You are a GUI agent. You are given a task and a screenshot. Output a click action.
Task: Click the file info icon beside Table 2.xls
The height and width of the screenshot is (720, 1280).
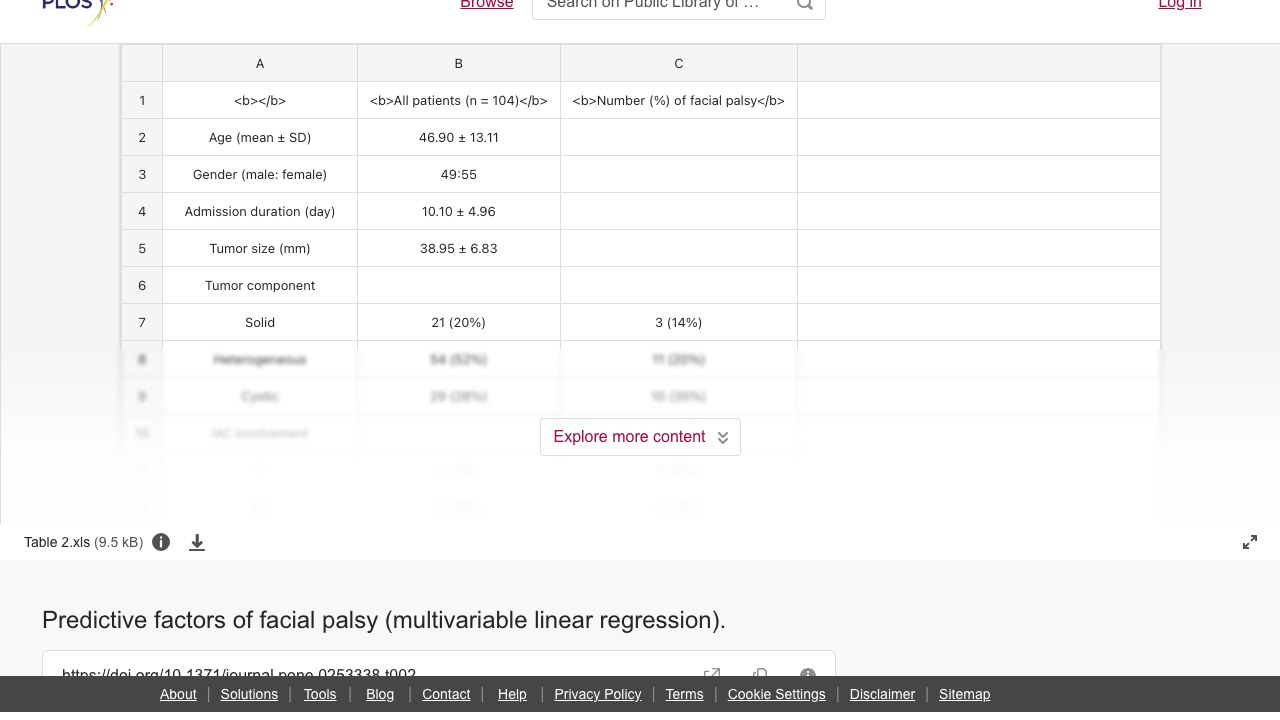click(161, 542)
